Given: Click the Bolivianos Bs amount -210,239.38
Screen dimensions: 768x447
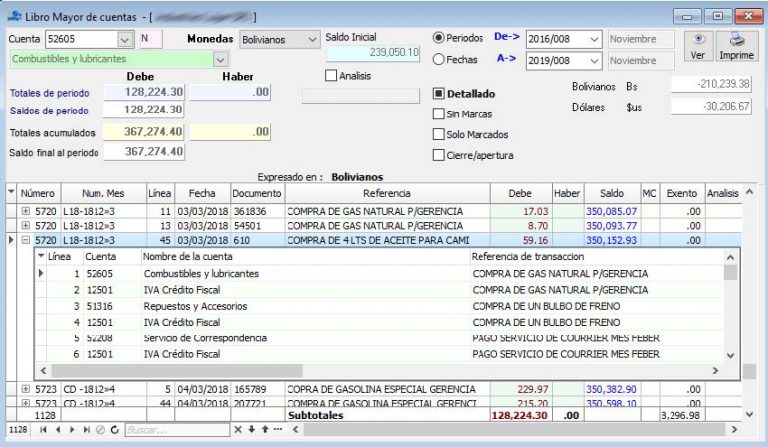Looking at the screenshot, I should pos(711,84).
